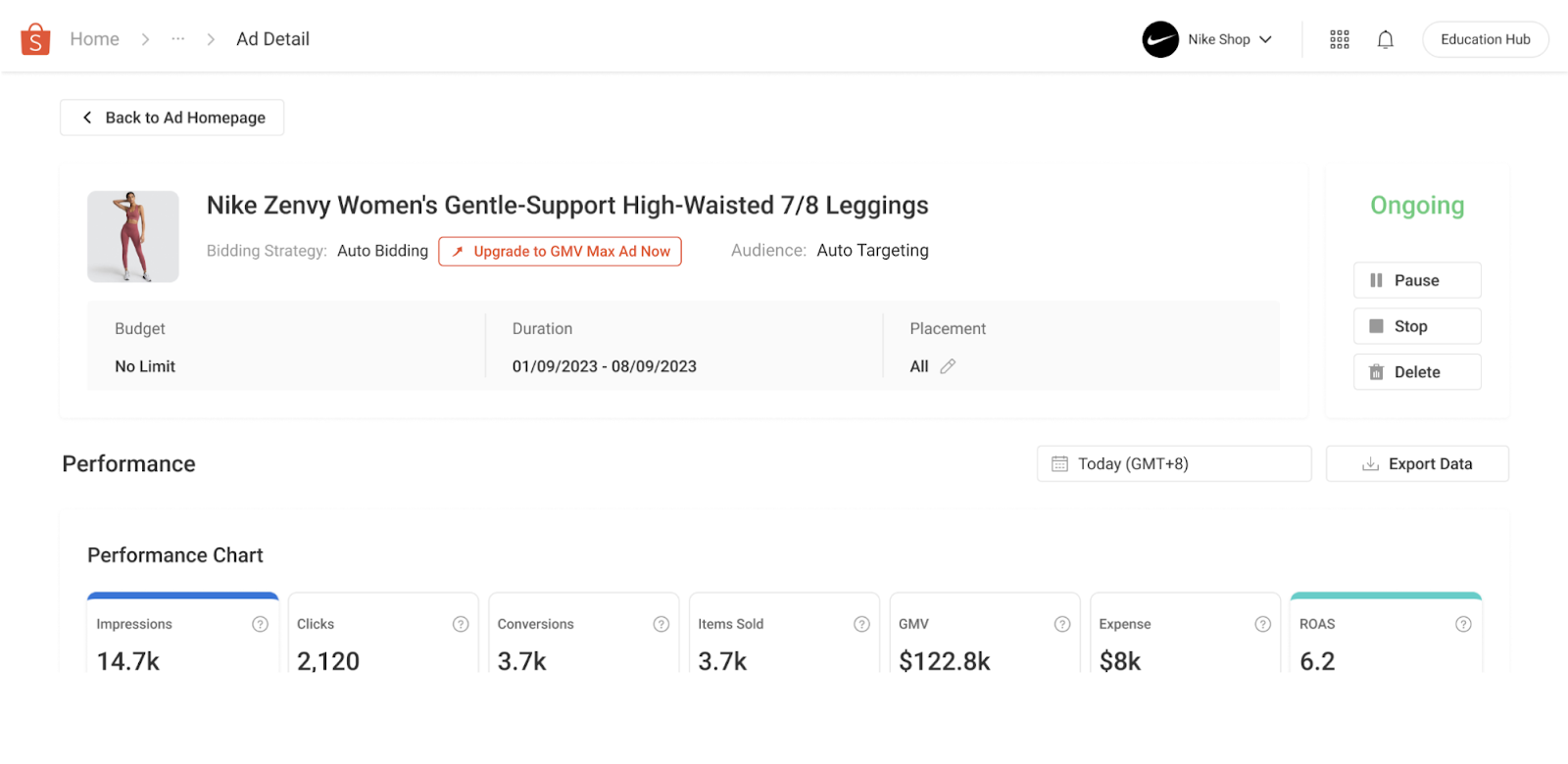1568x764 pixels.
Task: Select the Items Sold metric card
Action: tap(784, 633)
